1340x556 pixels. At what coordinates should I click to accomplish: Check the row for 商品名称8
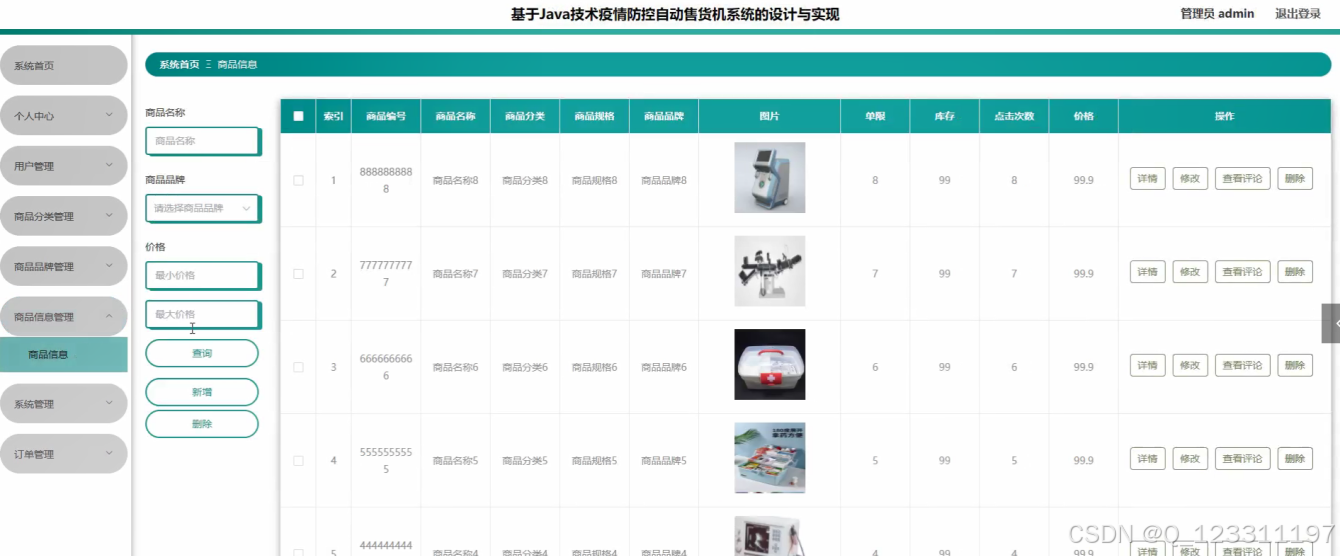(298, 180)
